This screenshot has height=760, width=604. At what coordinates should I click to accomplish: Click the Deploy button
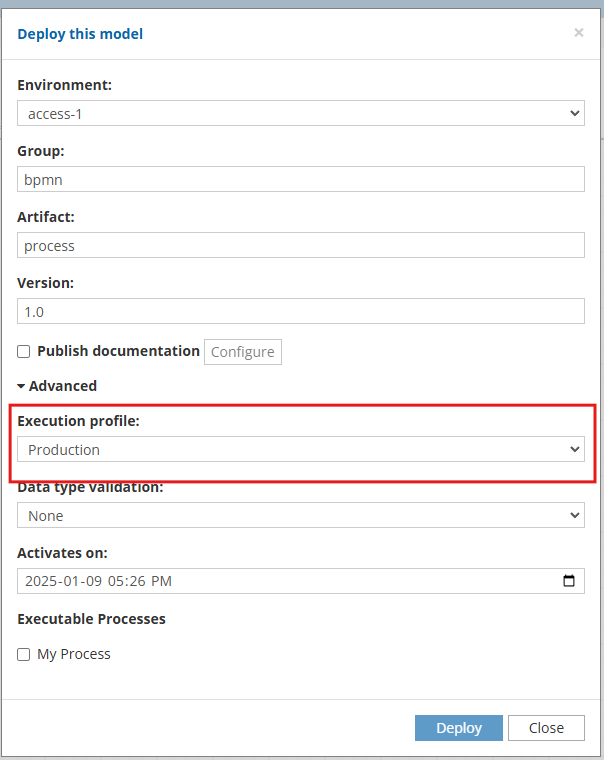coord(459,728)
